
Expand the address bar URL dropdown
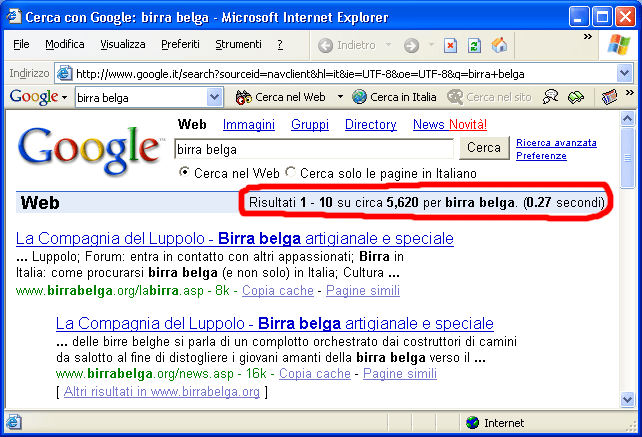coord(624,74)
